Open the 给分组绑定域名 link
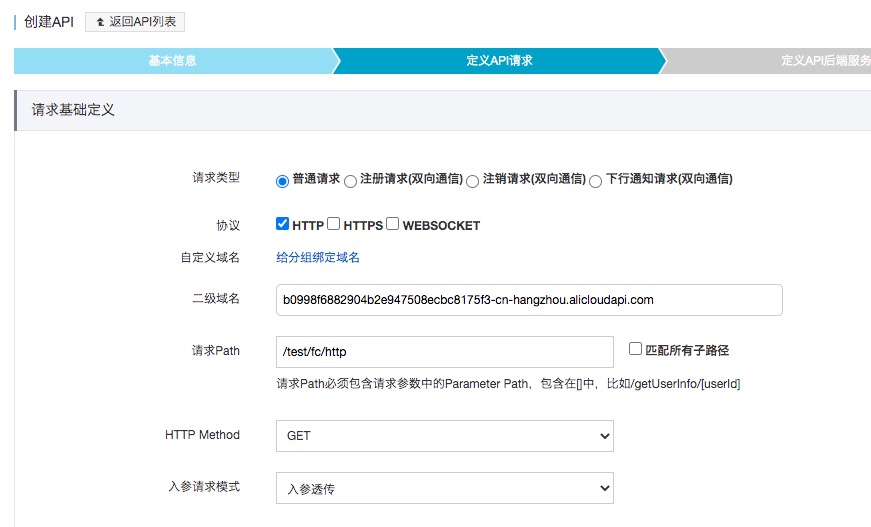Image resolution: width=871 pixels, height=527 pixels. click(318, 257)
